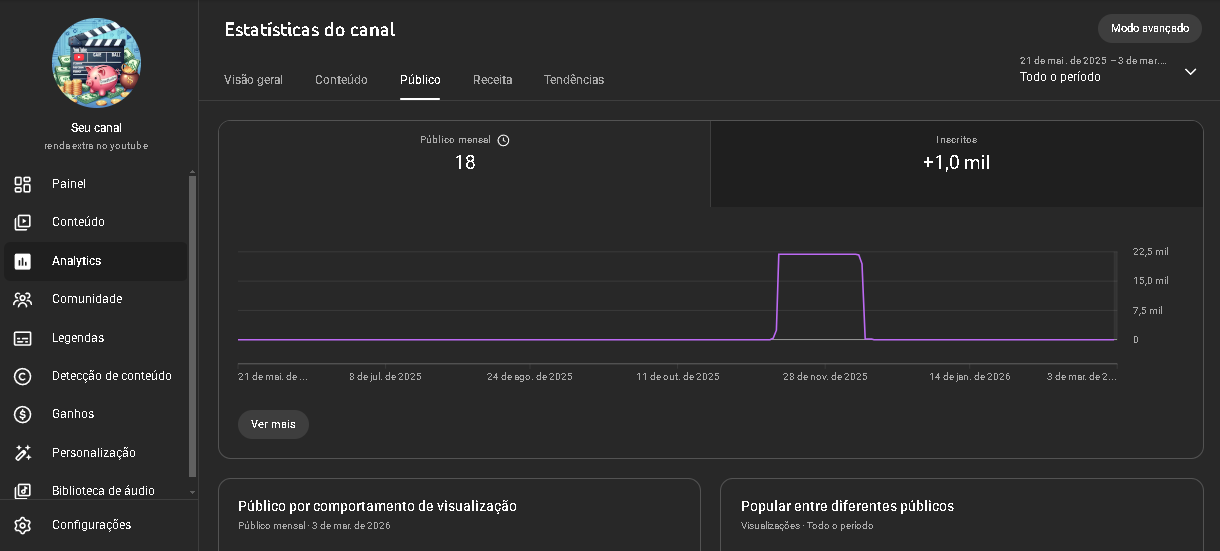Click the Comunidade people icon
The image size is (1220, 551).
click(x=22, y=299)
